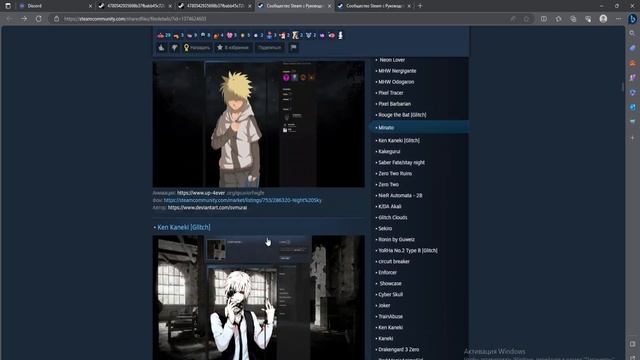This screenshot has width=640, height=360.
Task: Select Enforcer in the guide index
Action: [x=387, y=273]
